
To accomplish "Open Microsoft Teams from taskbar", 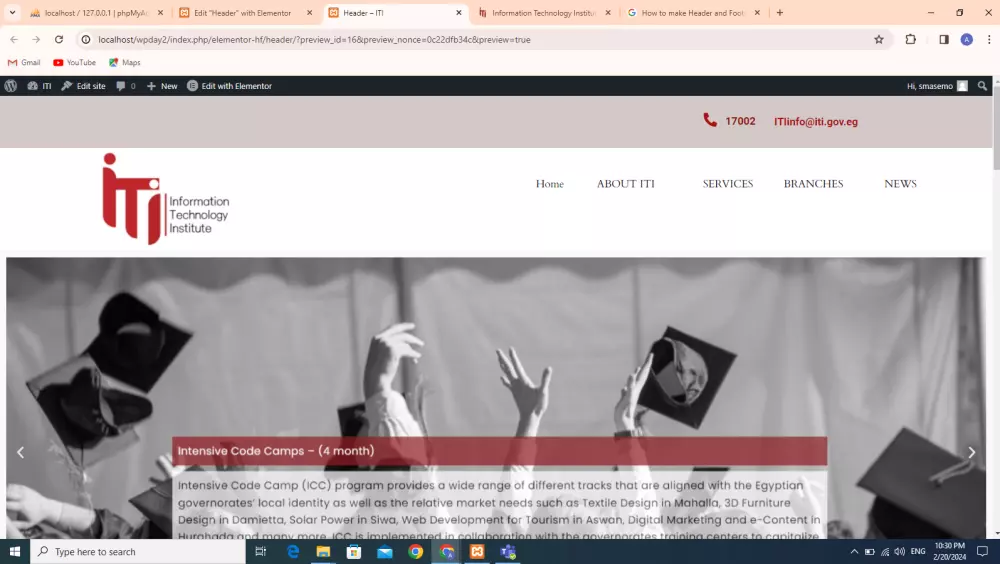I will [x=508, y=552].
